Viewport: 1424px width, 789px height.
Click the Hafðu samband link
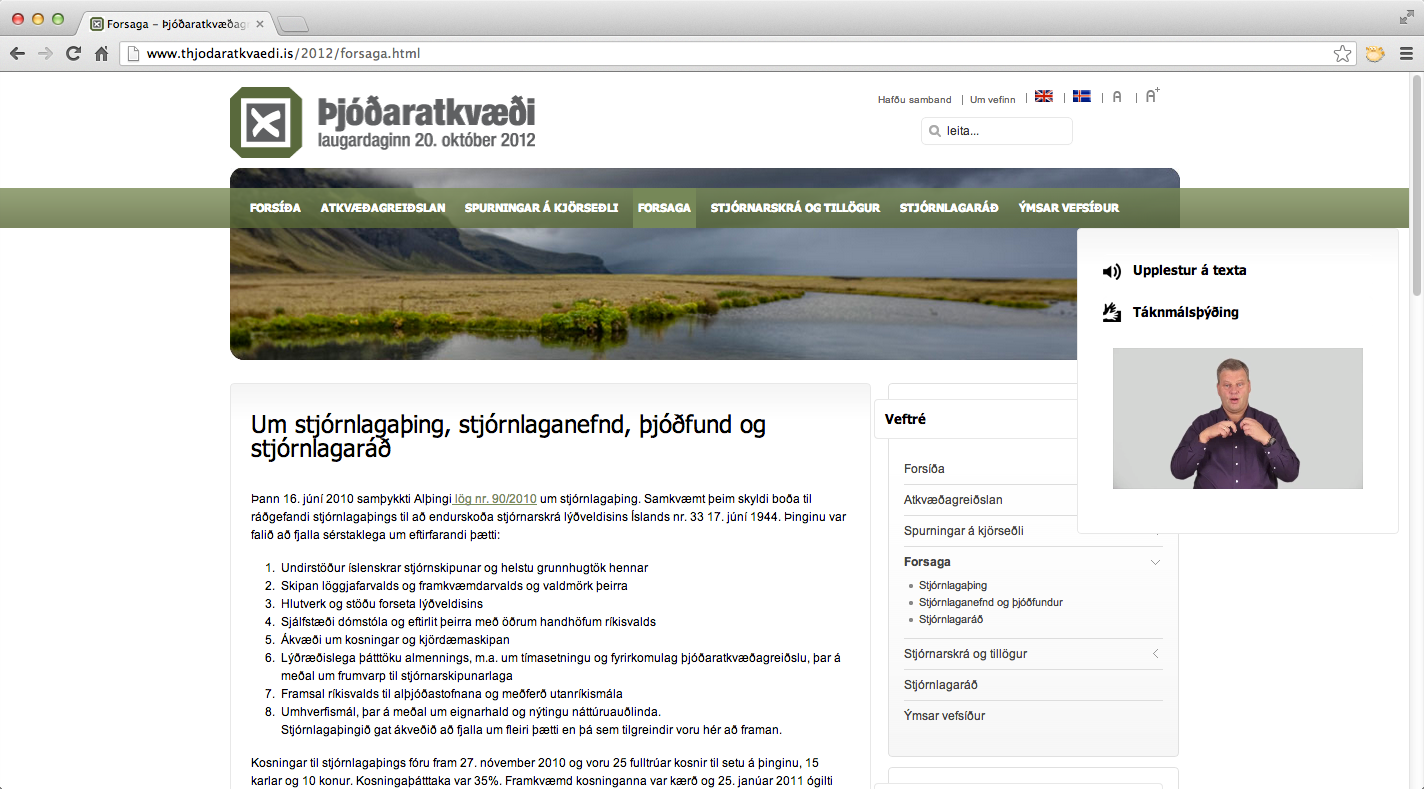pos(914,100)
